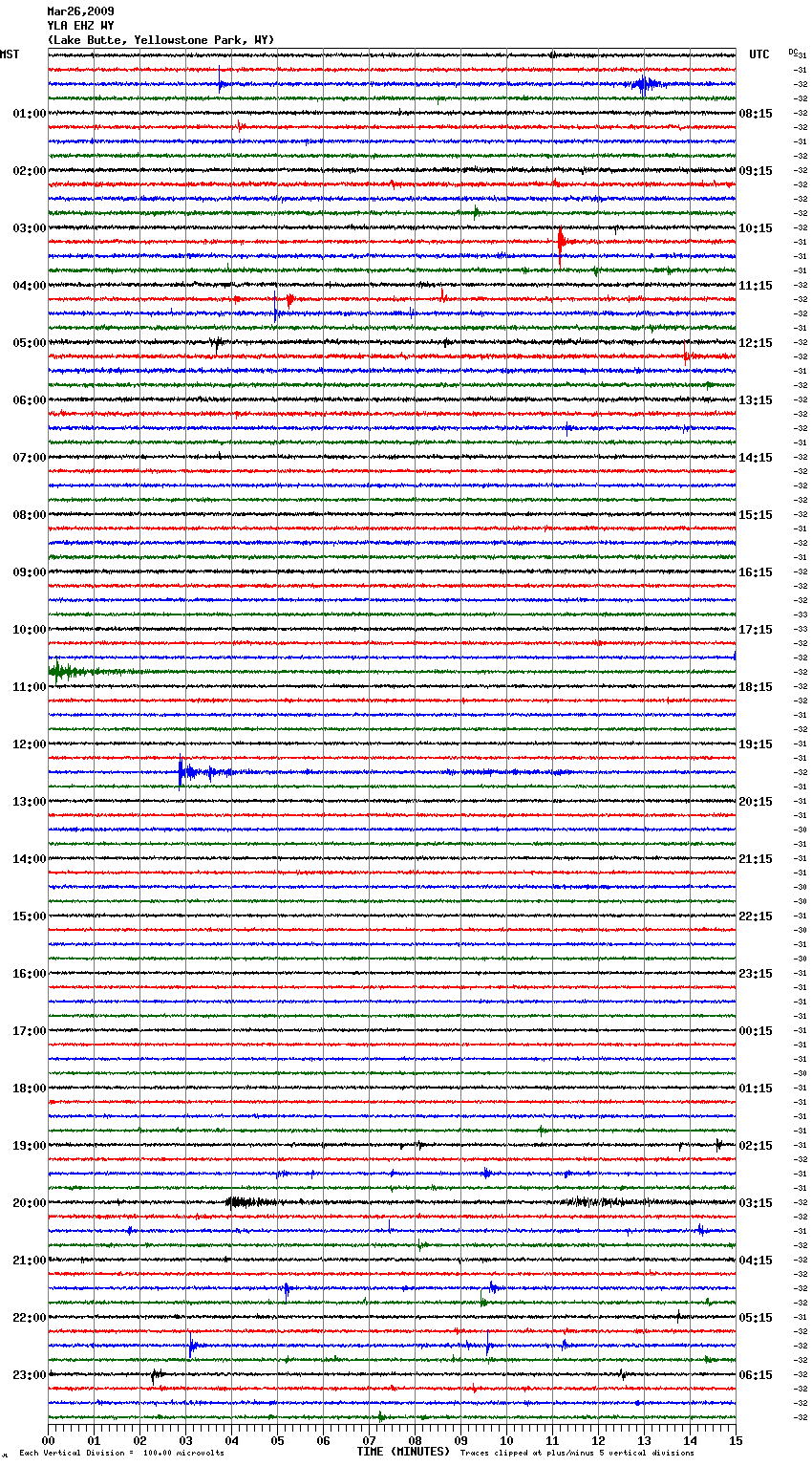Click the 21:15 UTC time label
The width and height of the screenshot is (812, 1466).
[x=756, y=859]
